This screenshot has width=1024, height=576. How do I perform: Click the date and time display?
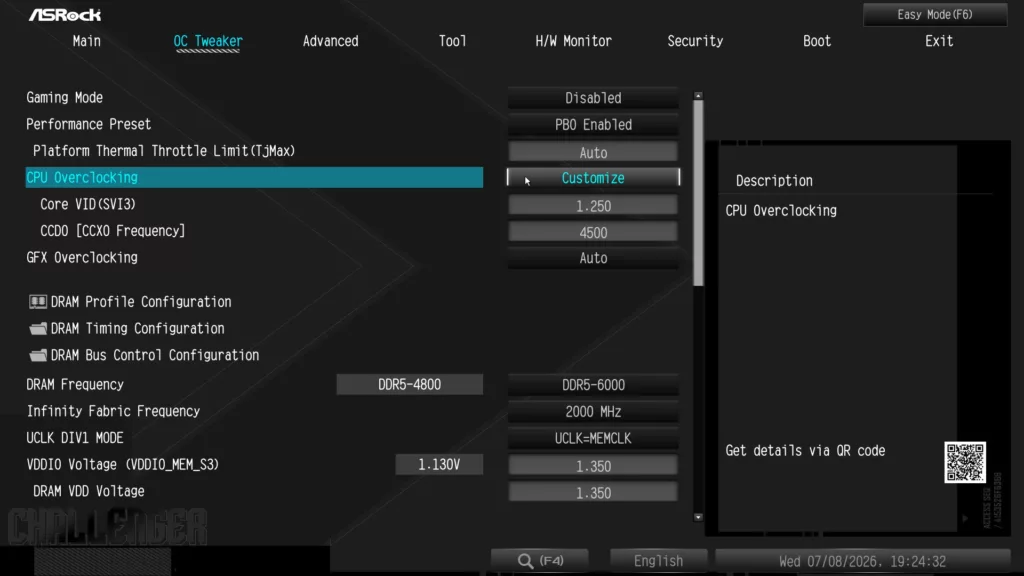[x=862, y=561]
